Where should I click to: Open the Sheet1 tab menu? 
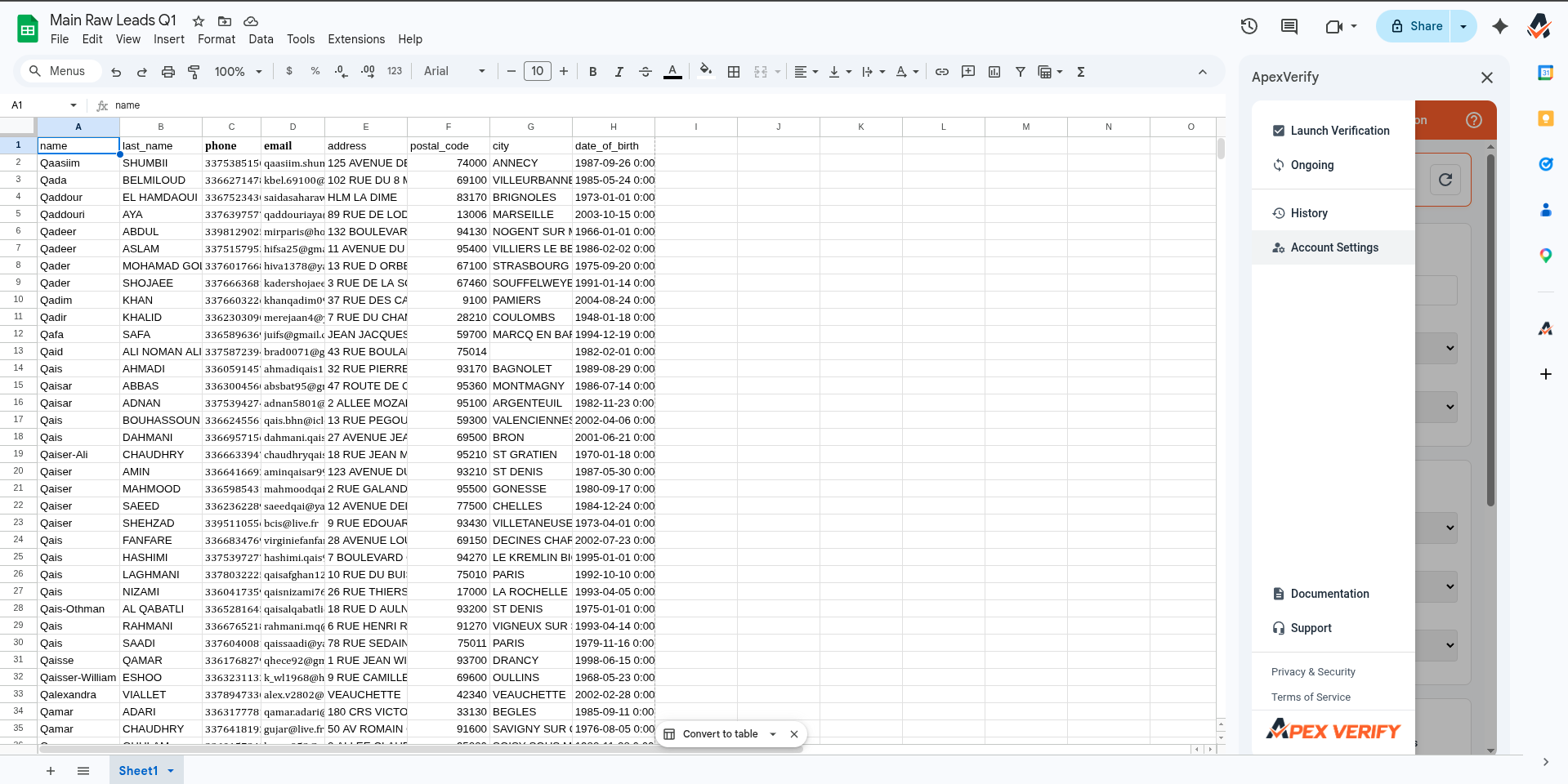[171, 770]
